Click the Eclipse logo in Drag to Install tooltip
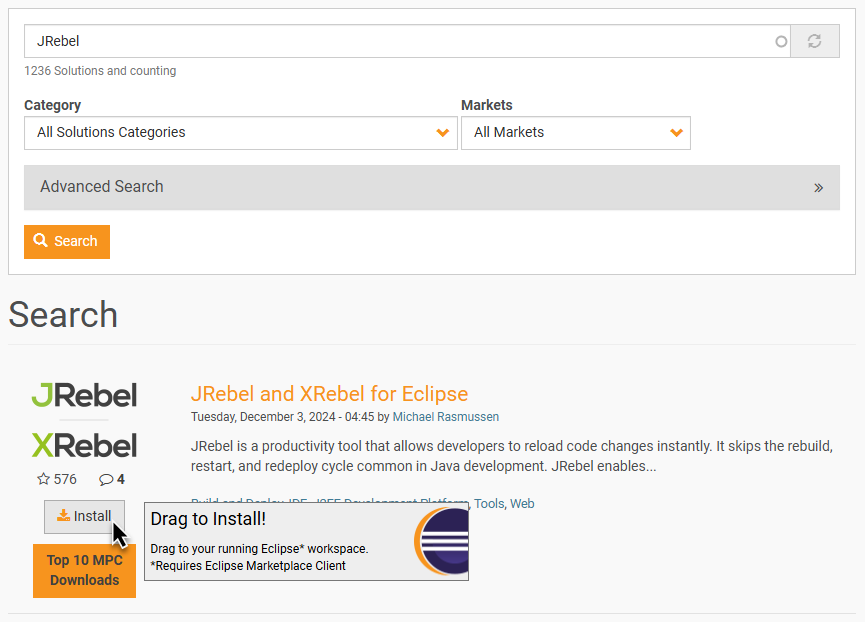 (x=441, y=541)
